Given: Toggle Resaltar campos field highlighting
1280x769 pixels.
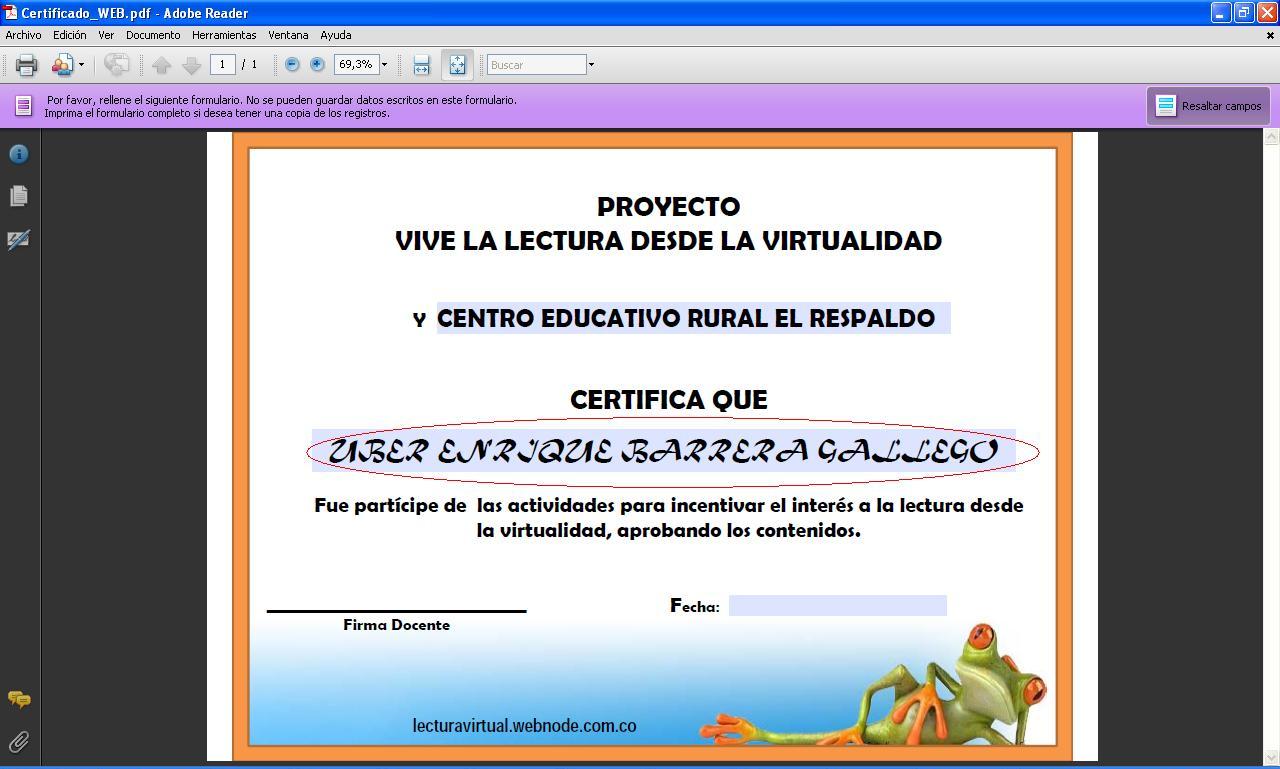Looking at the screenshot, I should pos(1208,106).
